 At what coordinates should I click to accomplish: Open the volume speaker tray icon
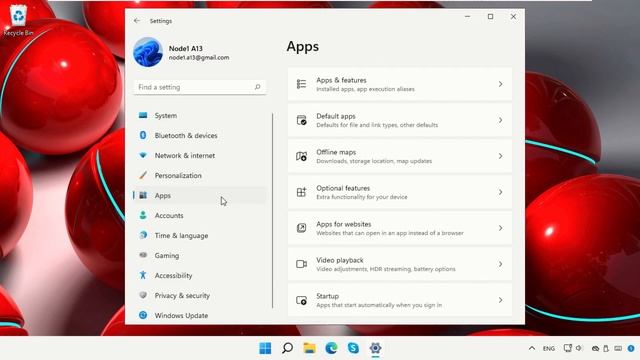579,348
